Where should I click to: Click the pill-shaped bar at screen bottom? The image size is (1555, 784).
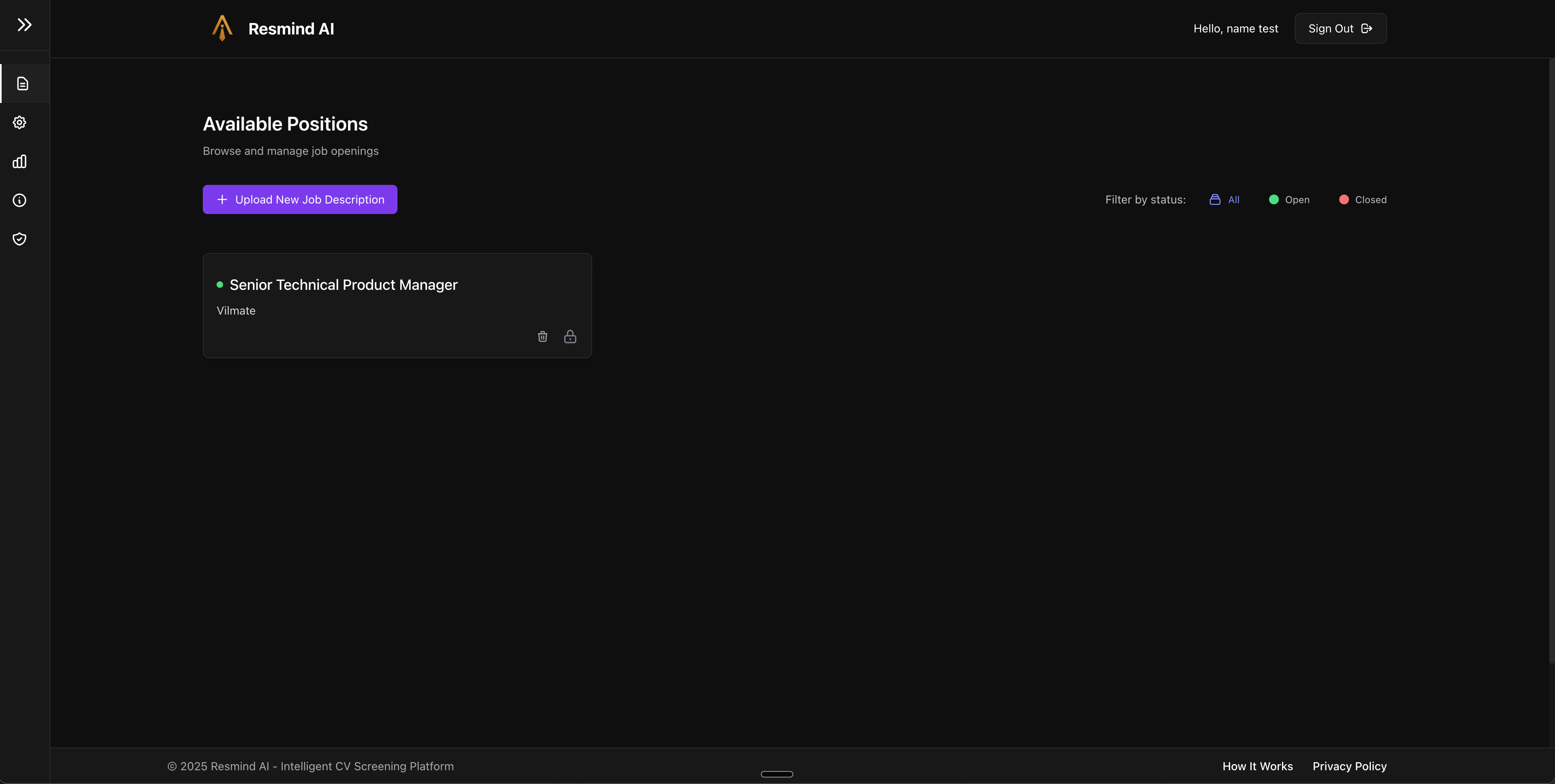click(x=776, y=774)
